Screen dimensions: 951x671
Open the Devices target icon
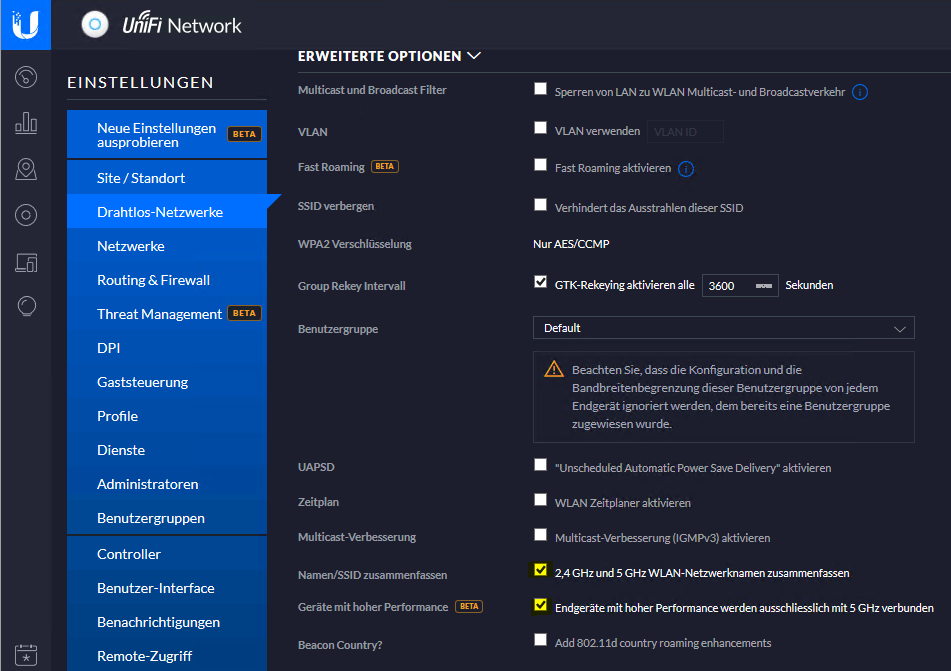point(26,215)
